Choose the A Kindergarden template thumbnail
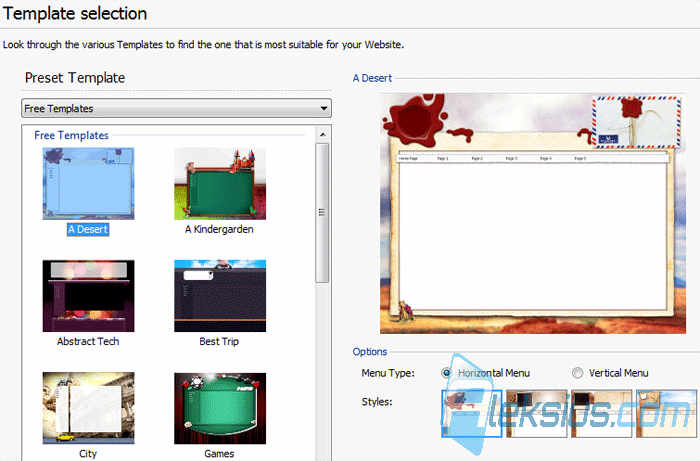Viewport: 700px width, 461px height. (x=220, y=183)
